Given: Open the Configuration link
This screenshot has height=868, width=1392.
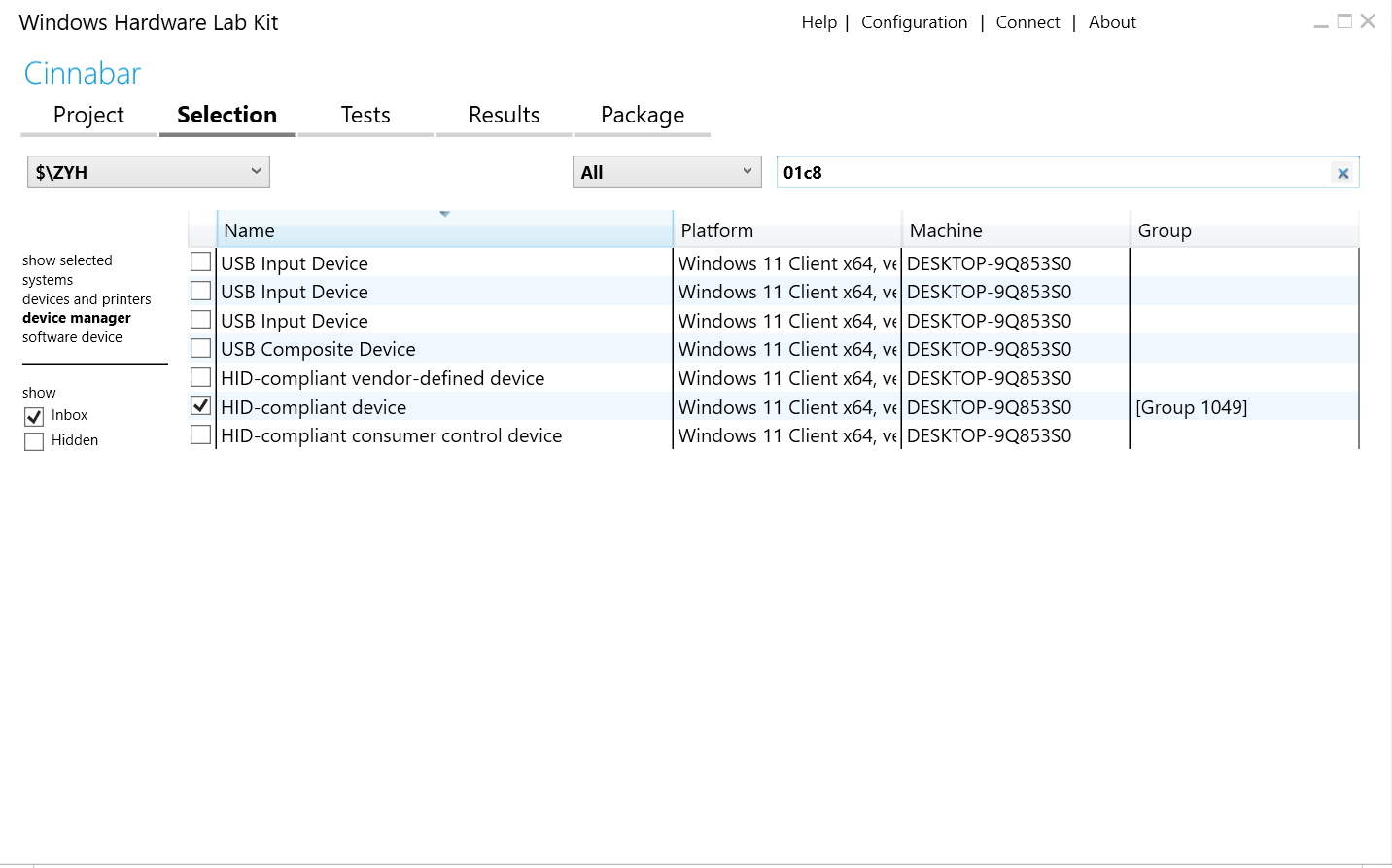Looking at the screenshot, I should pos(915,22).
